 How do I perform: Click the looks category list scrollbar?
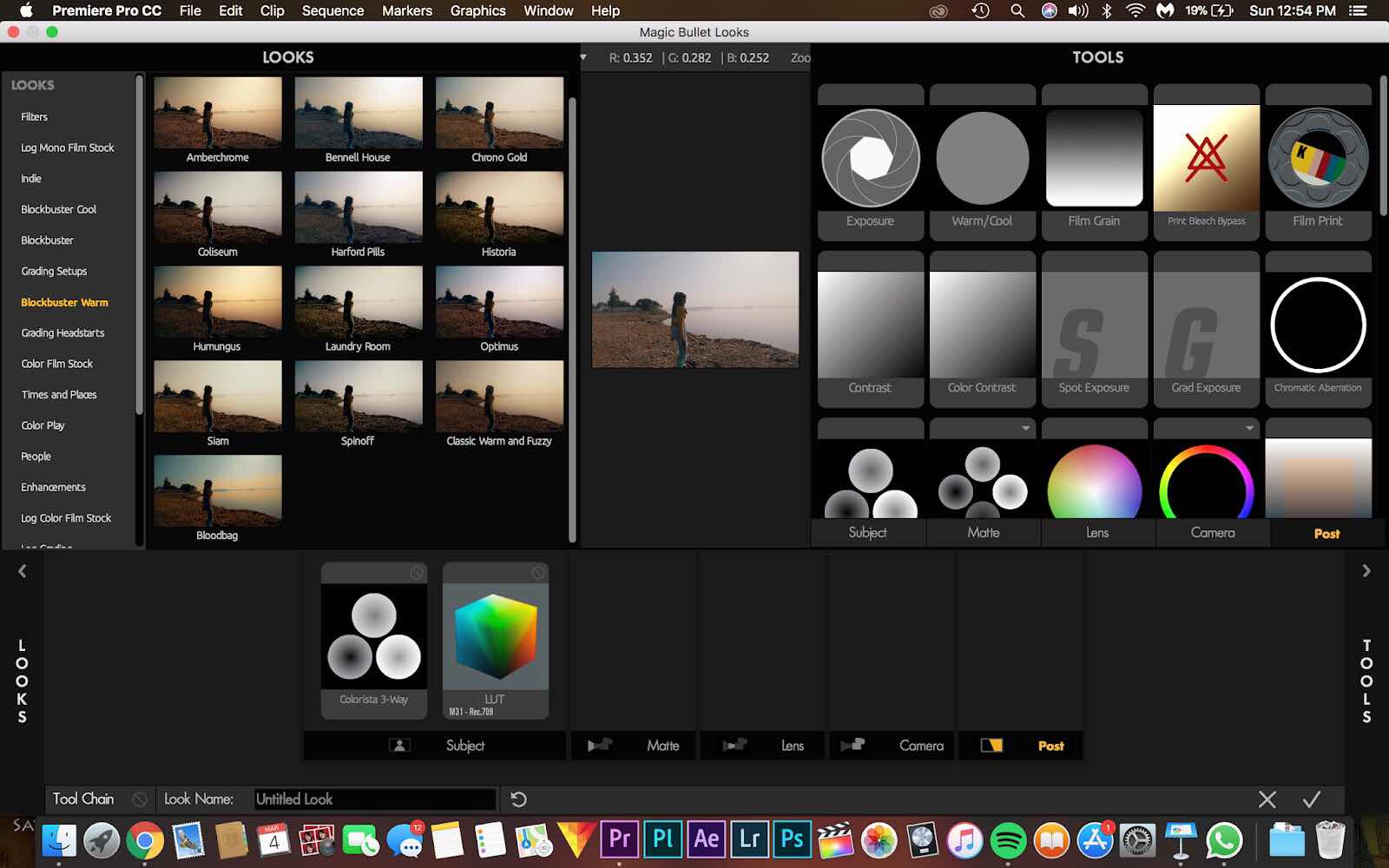139,245
